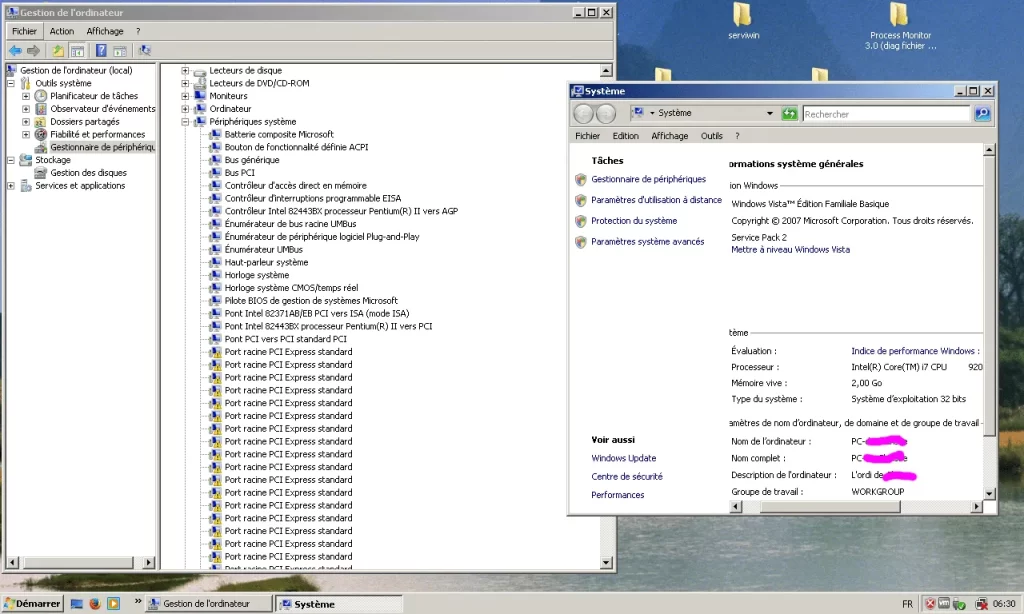
Task: Select Gestion des disques in the tree
Action: [x=88, y=172]
